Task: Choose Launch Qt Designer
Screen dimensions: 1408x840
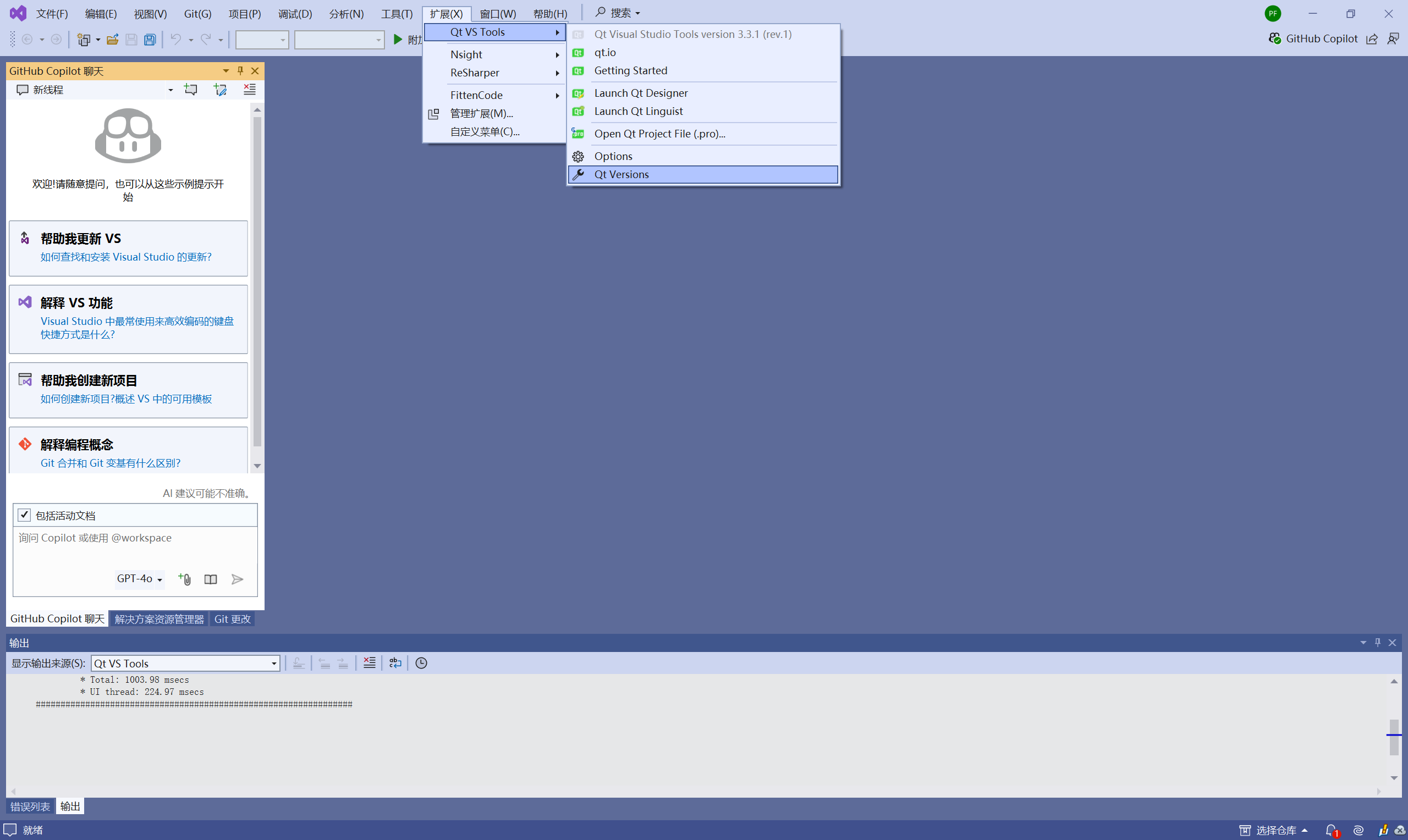Action: pos(702,93)
